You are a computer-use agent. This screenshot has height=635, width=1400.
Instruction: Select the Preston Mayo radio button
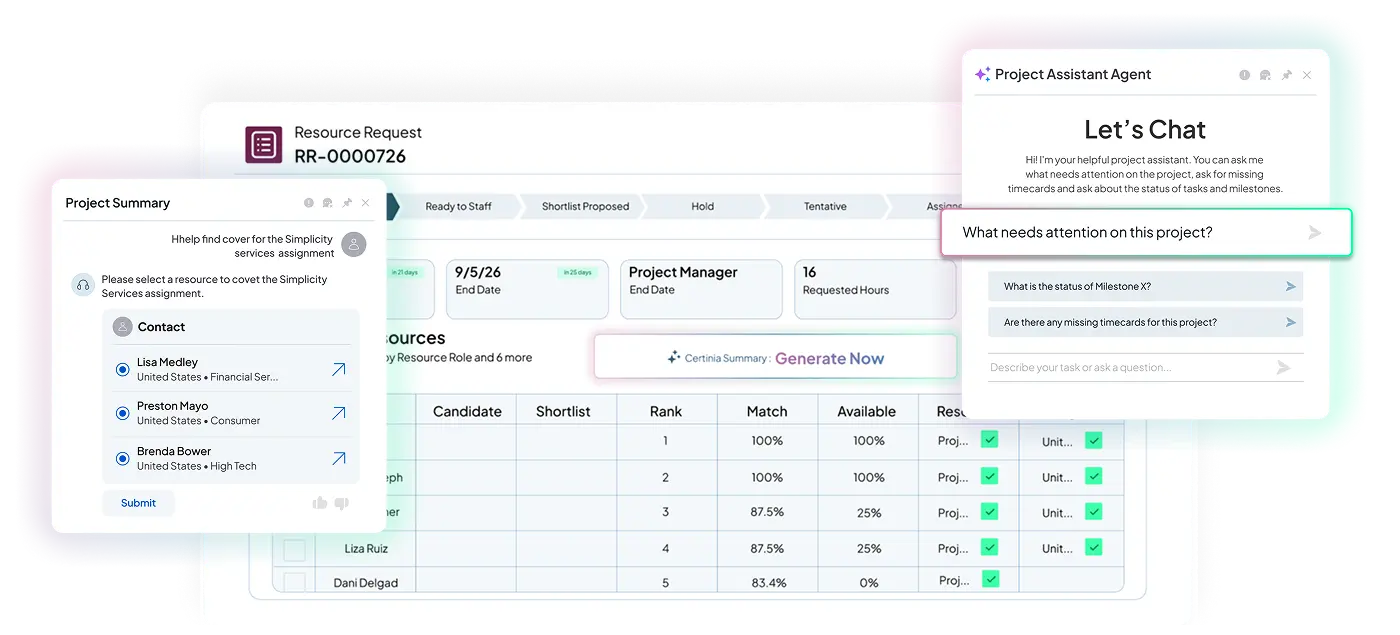(123, 414)
